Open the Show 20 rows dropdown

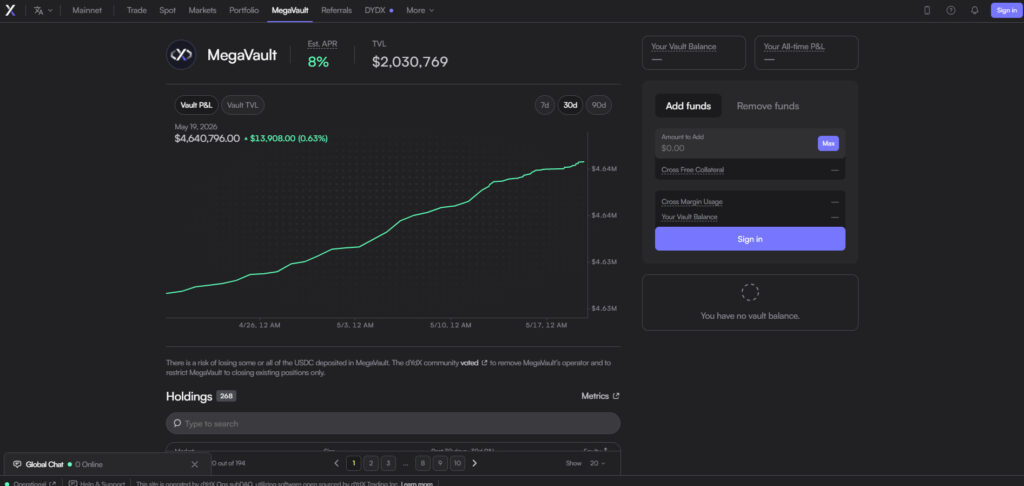(x=597, y=463)
